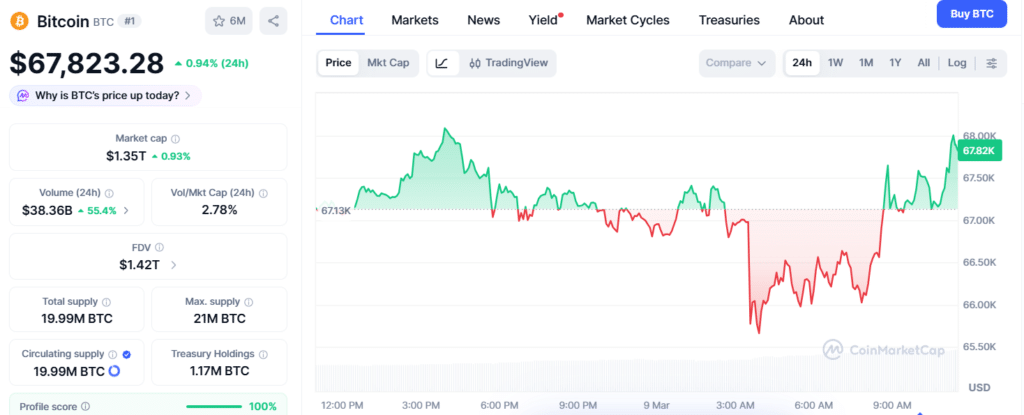Image resolution: width=1024 pixels, height=415 pixels.
Task: Select the Price chart toggle
Action: [x=338, y=63]
